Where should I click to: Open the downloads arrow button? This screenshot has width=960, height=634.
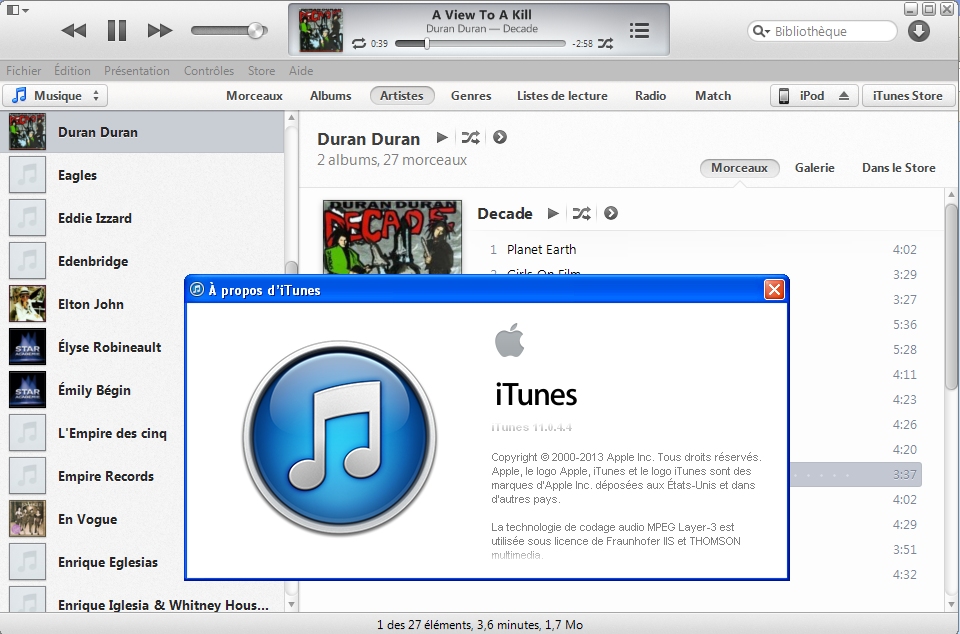coord(918,31)
